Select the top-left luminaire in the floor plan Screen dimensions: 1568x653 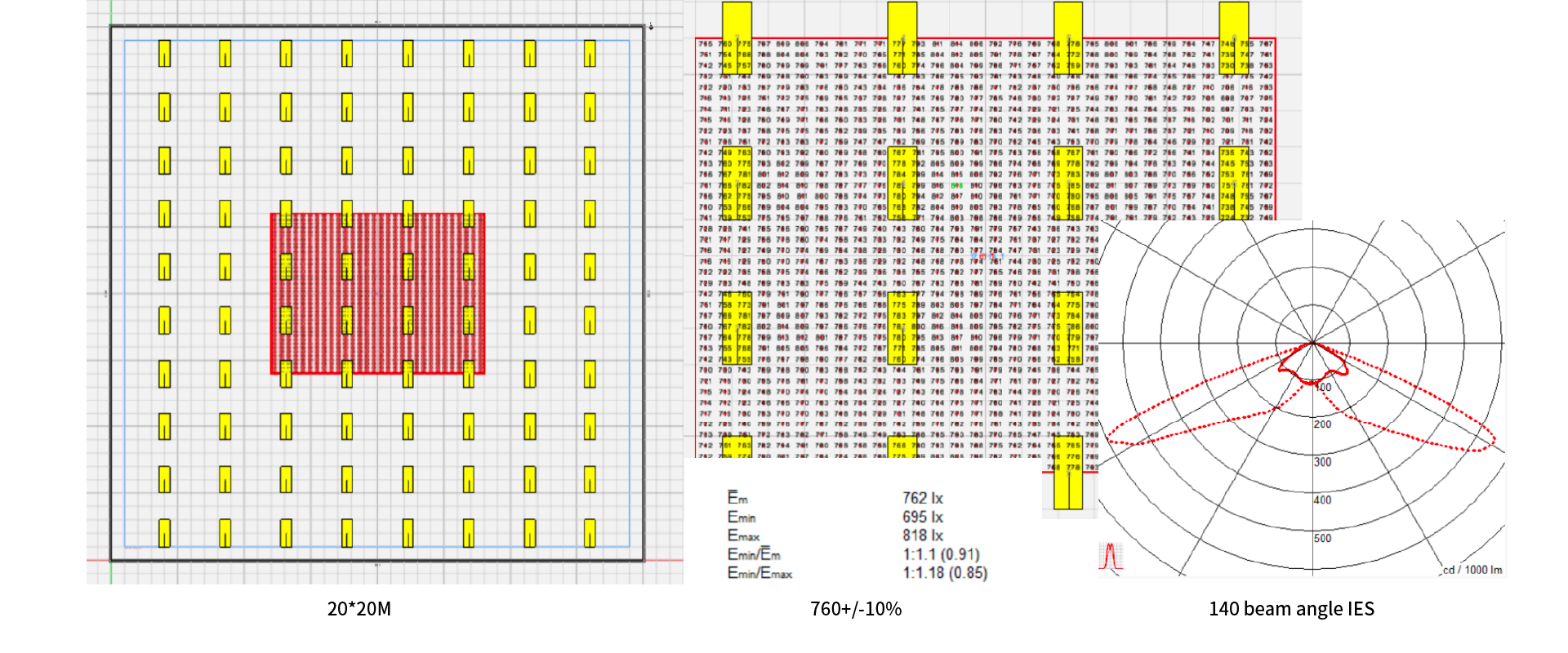pos(164,54)
